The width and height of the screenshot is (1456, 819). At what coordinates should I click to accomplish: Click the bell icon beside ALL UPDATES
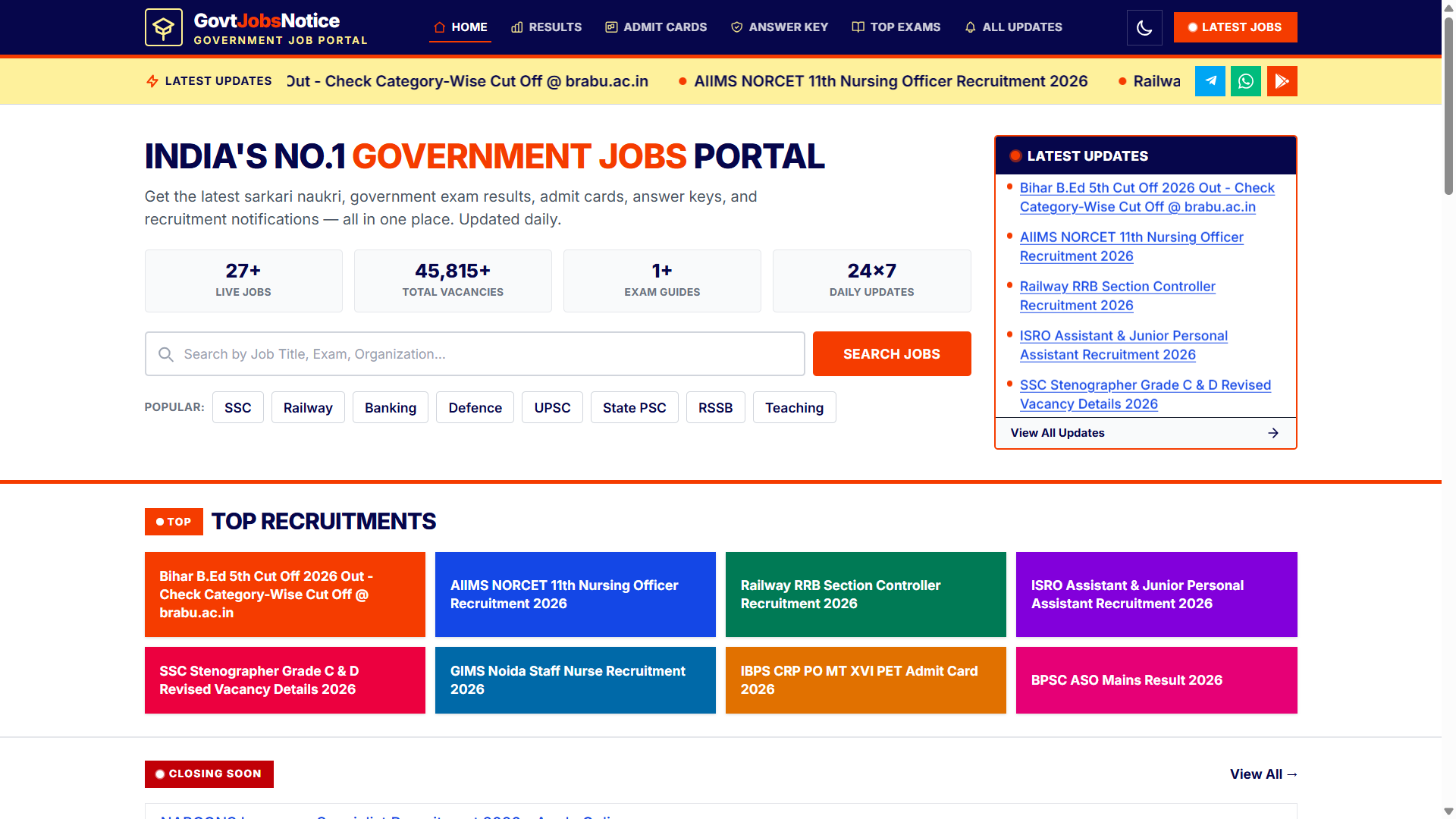[970, 27]
